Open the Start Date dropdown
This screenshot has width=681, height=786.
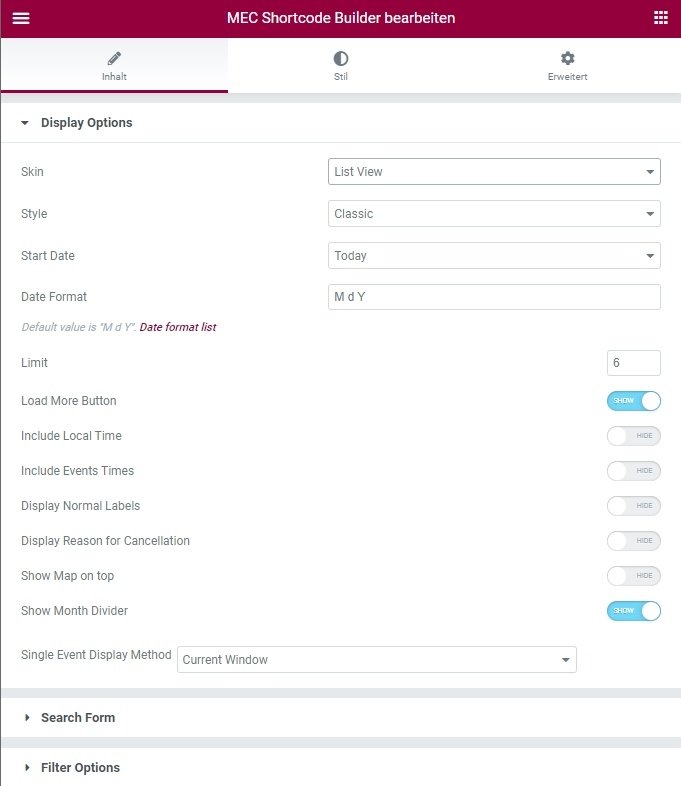click(x=494, y=256)
